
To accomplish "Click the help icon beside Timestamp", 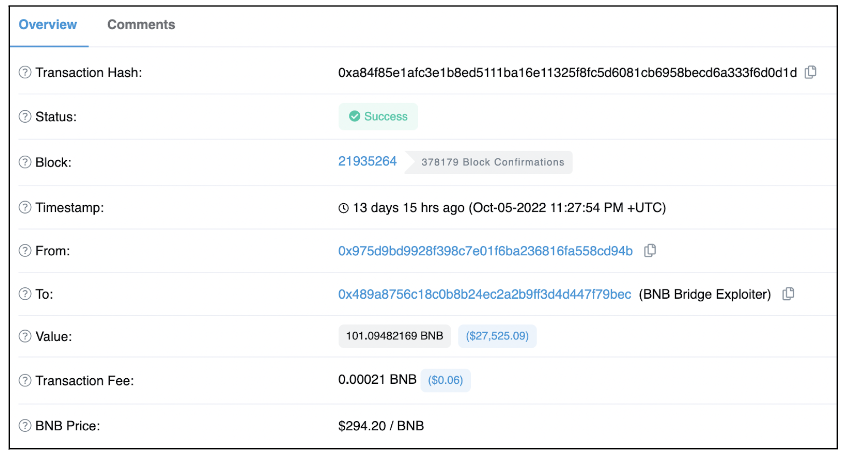I will pyautogui.click(x=25, y=208).
